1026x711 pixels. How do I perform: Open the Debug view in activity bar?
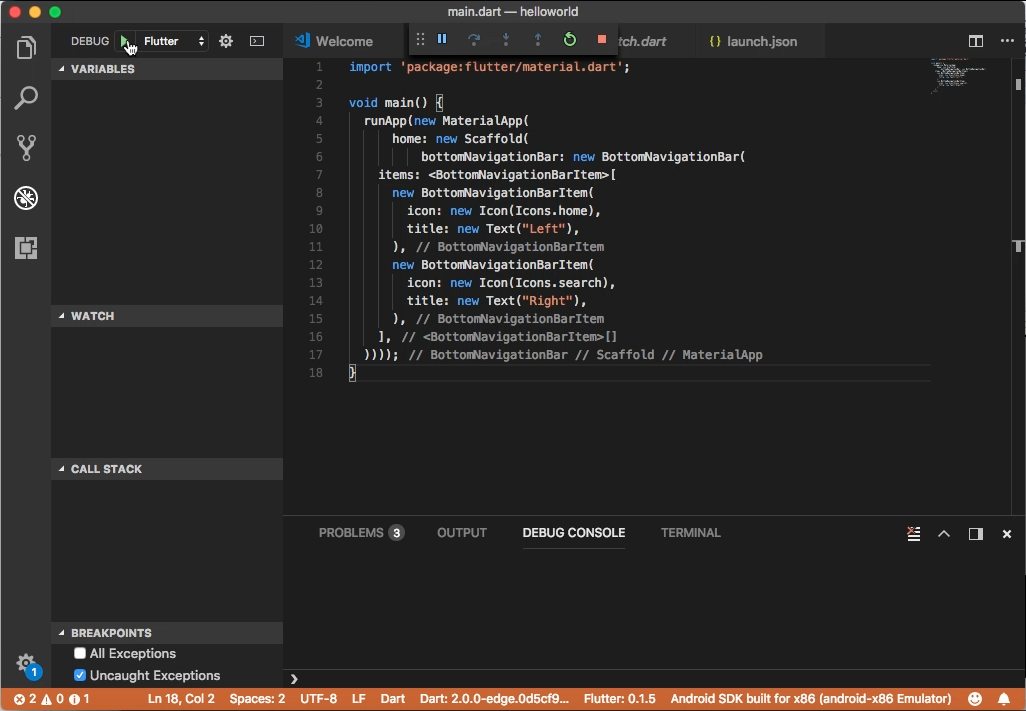tap(26, 198)
